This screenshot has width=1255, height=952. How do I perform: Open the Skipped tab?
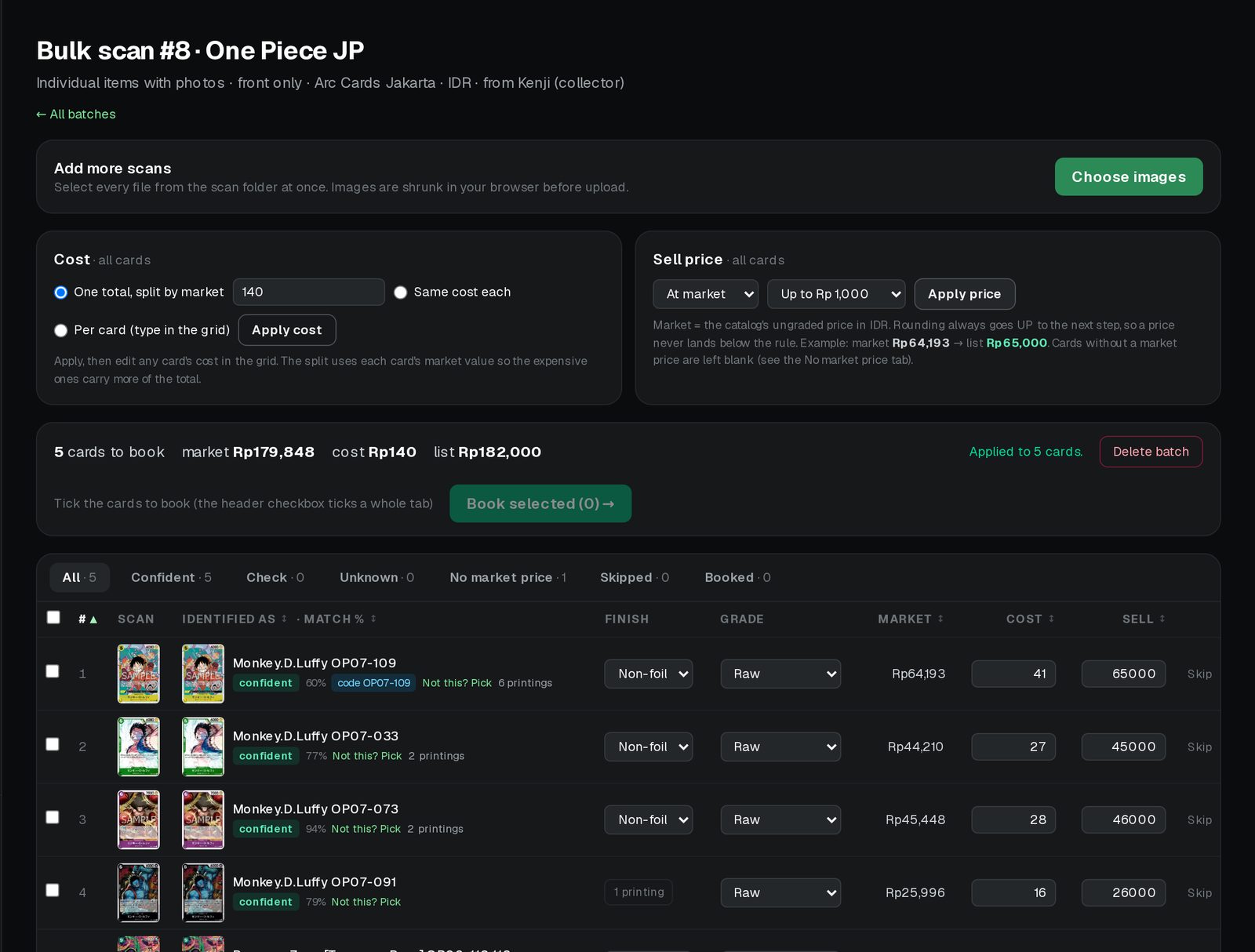click(x=635, y=577)
